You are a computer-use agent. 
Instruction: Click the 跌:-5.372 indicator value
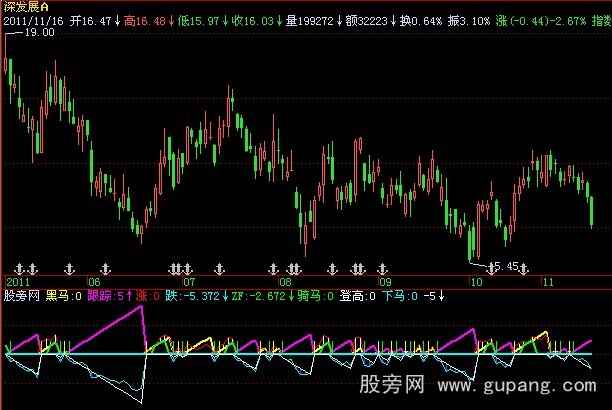(193, 296)
